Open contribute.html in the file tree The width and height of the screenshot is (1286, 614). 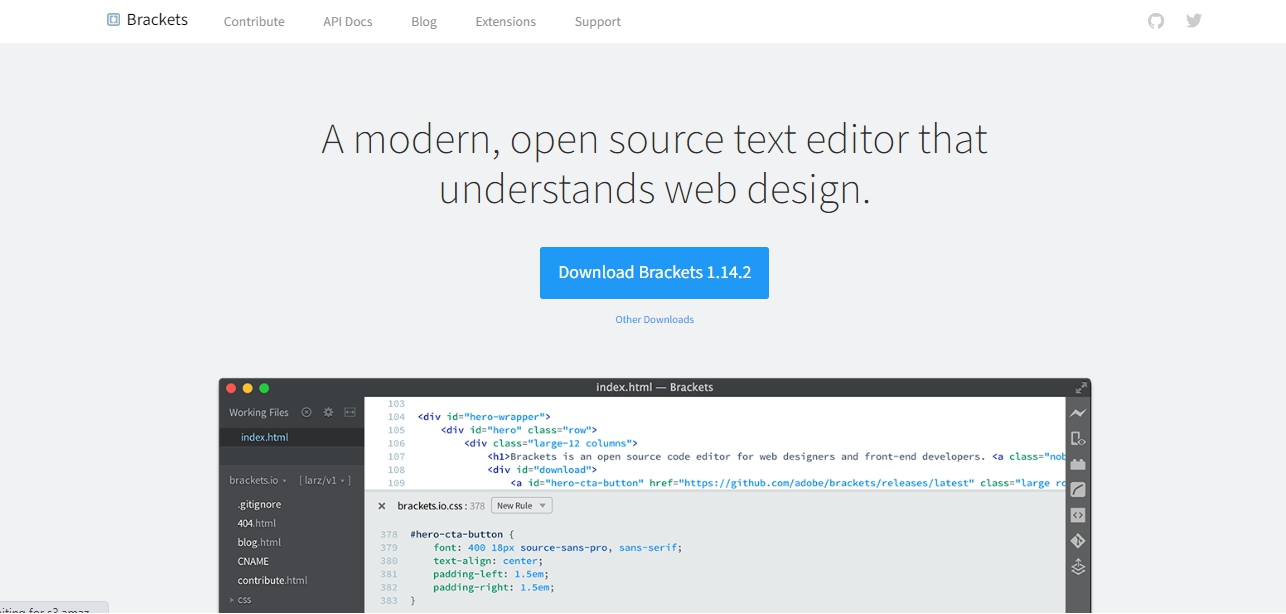point(272,580)
